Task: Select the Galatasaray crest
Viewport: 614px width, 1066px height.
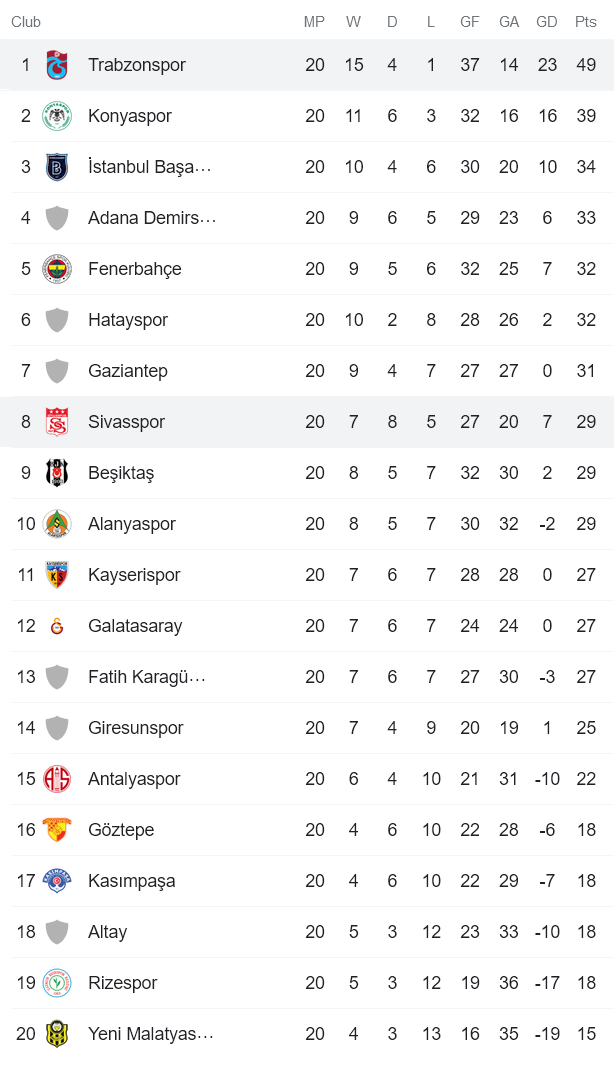Action: pyautogui.click(x=57, y=625)
